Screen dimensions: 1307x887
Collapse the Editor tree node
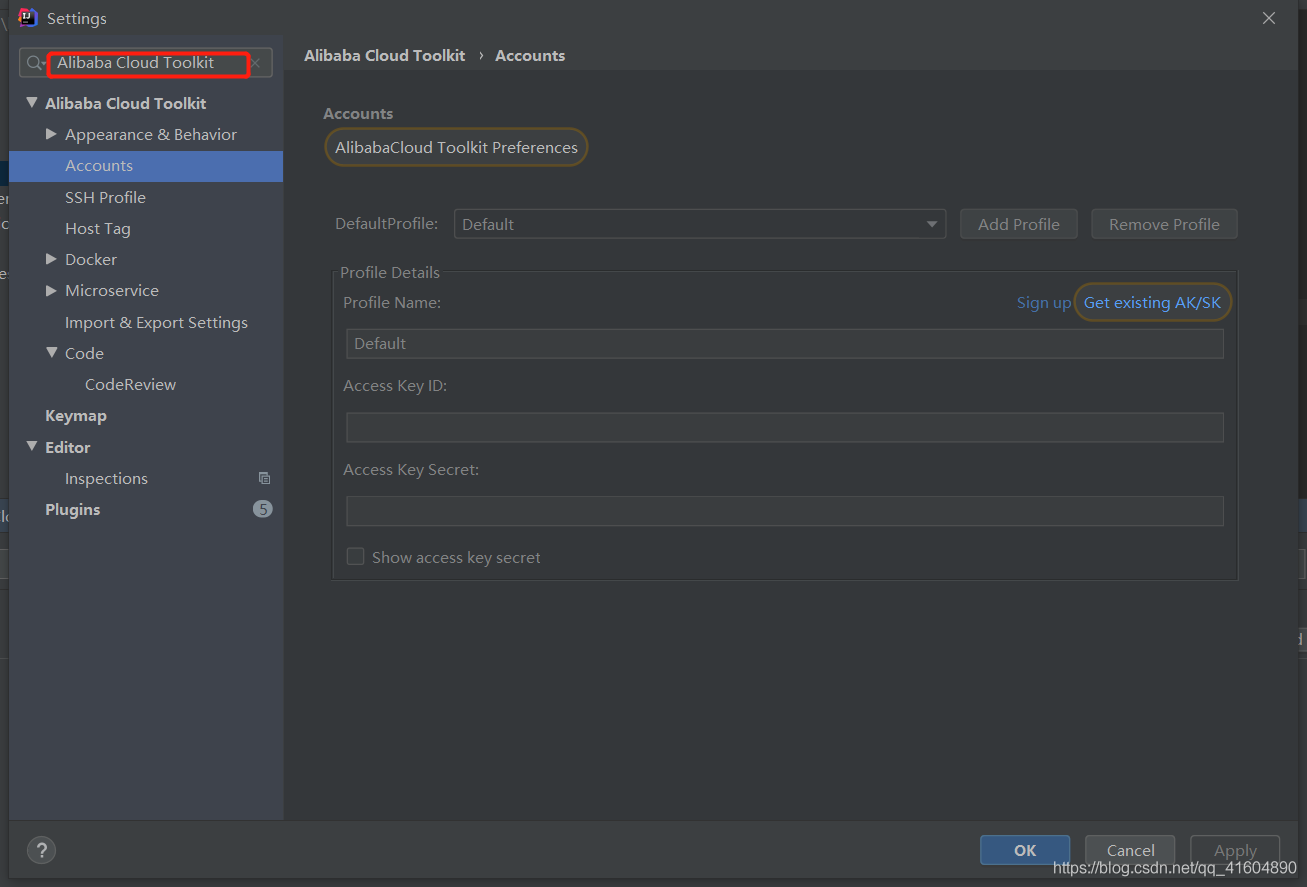[x=32, y=447]
